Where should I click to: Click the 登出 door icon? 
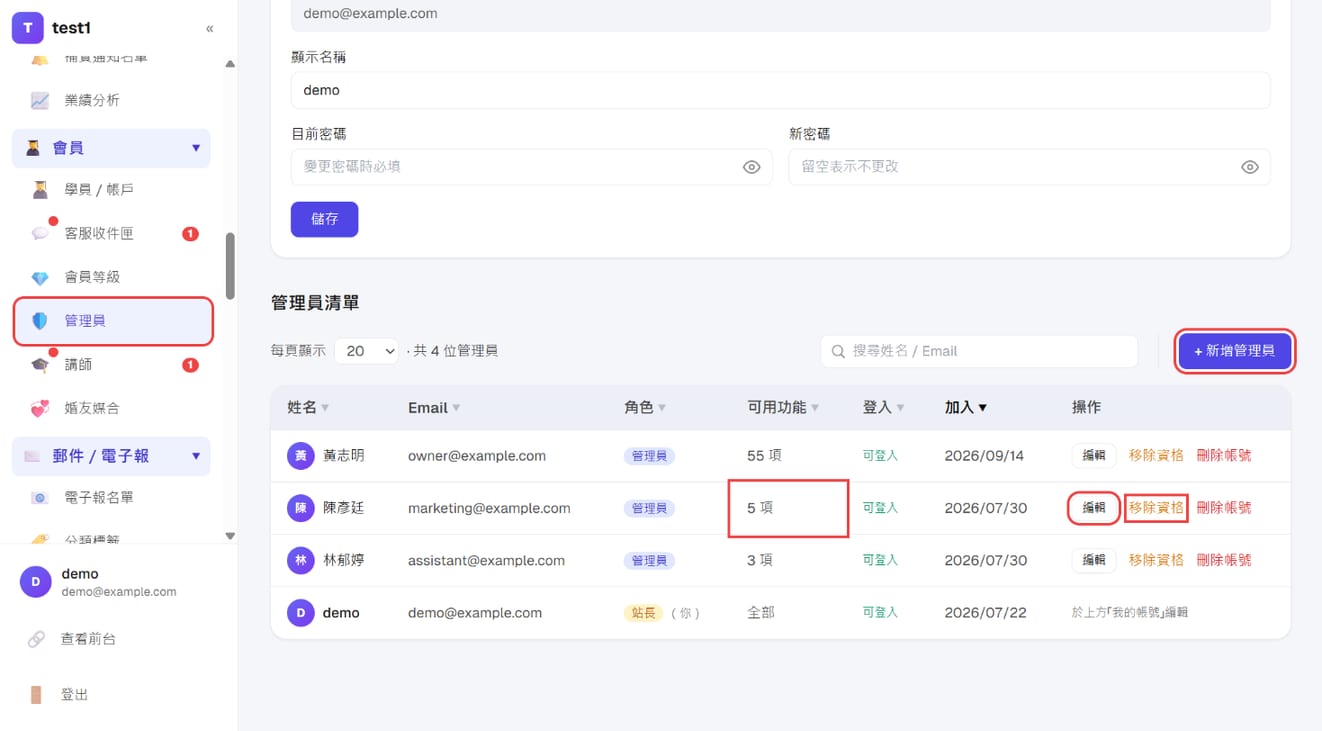pos(36,694)
